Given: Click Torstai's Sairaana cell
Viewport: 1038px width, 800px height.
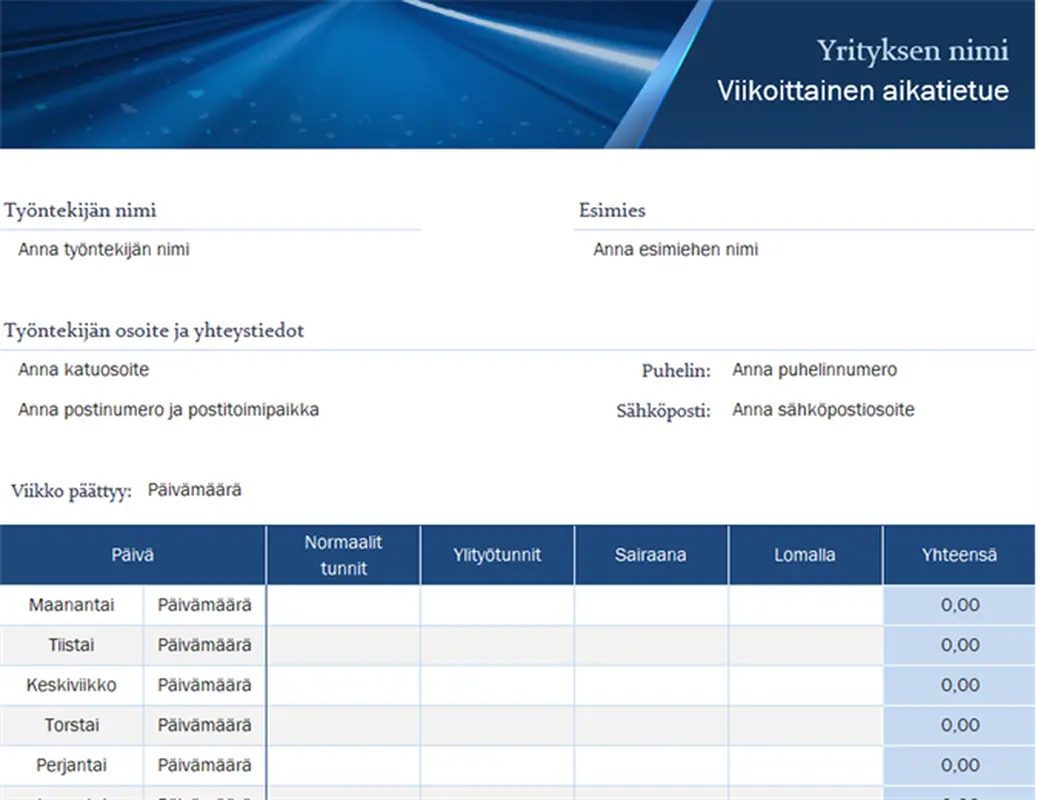Looking at the screenshot, I should (651, 725).
